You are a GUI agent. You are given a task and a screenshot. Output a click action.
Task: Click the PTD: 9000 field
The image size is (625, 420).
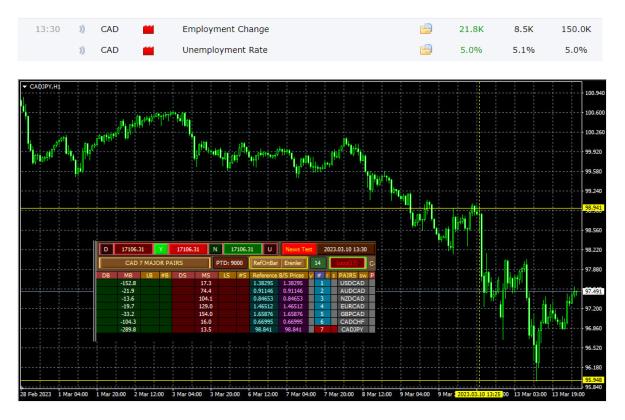click(x=229, y=263)
